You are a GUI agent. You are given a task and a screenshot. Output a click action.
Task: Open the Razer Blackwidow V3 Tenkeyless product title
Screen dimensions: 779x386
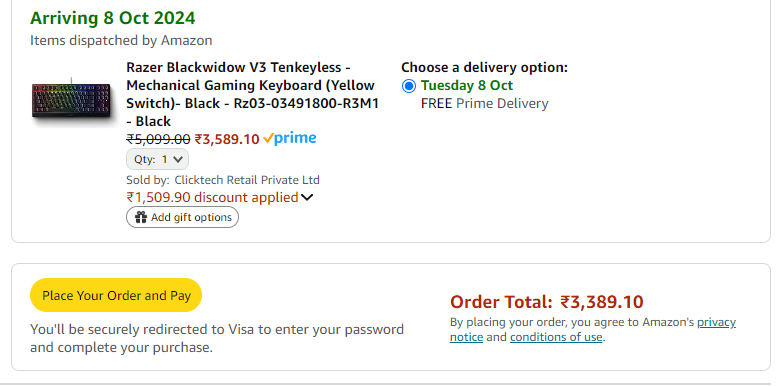(252, 94)
